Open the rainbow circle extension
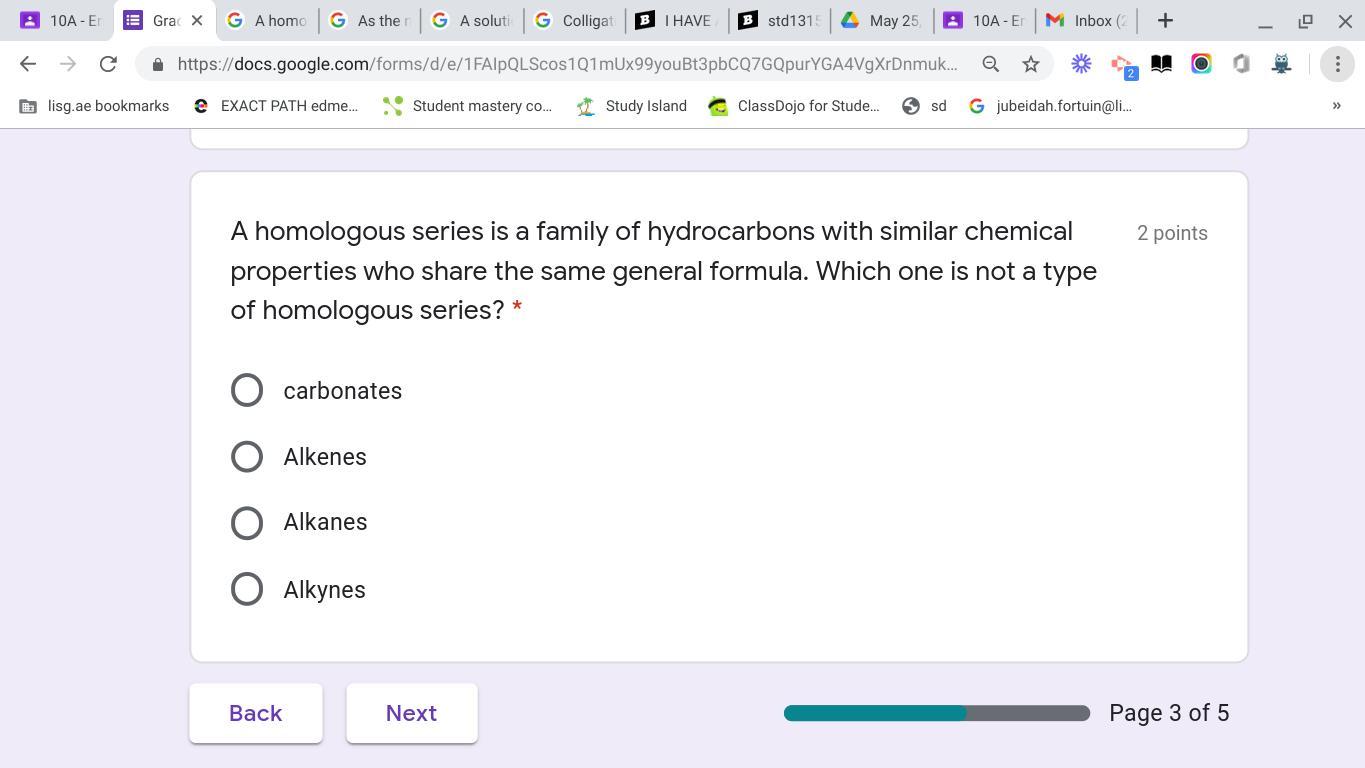The image size is (1365, 768). [1201, 64]
